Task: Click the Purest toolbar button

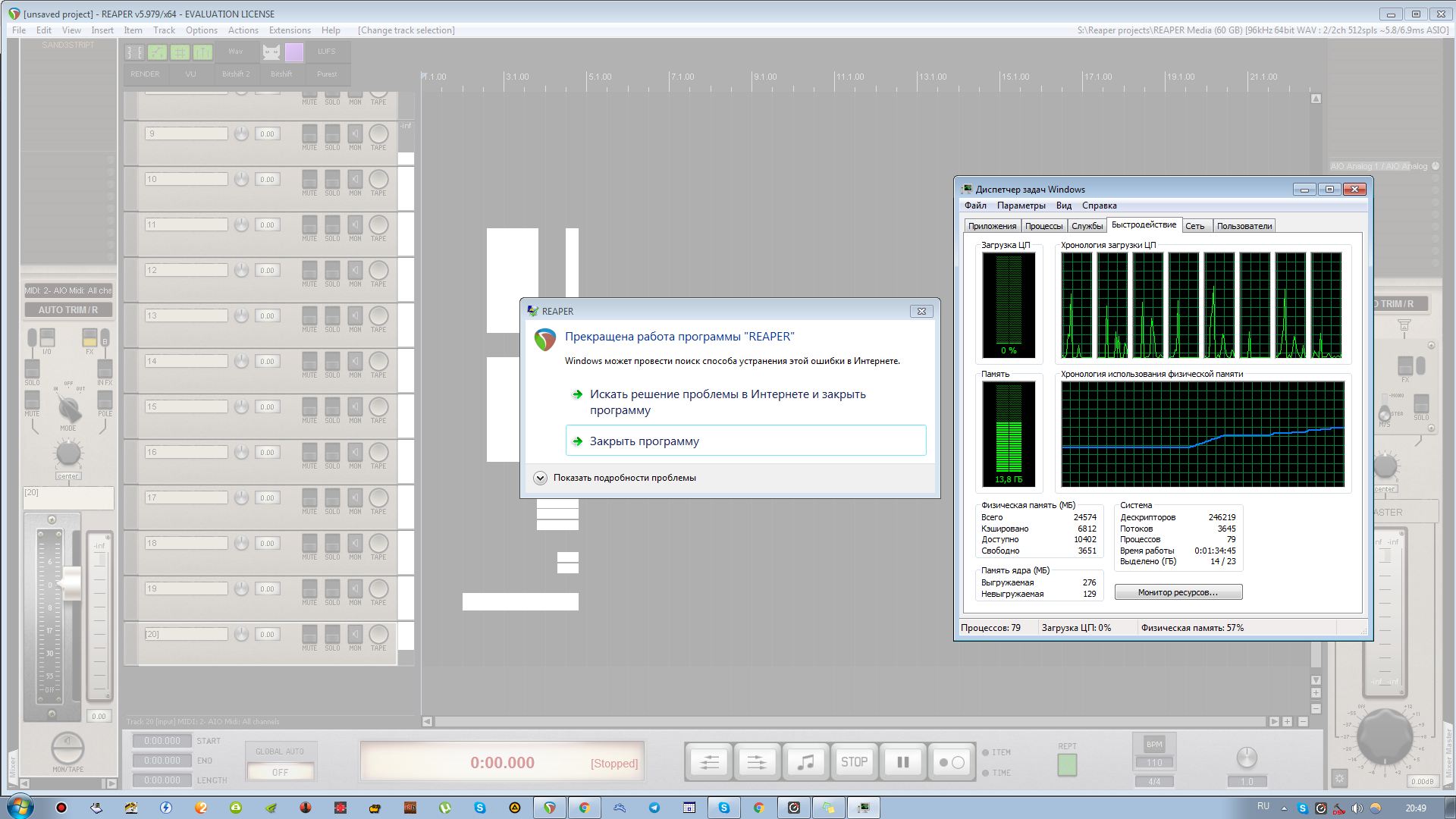Action: click(x=327, y=74)
